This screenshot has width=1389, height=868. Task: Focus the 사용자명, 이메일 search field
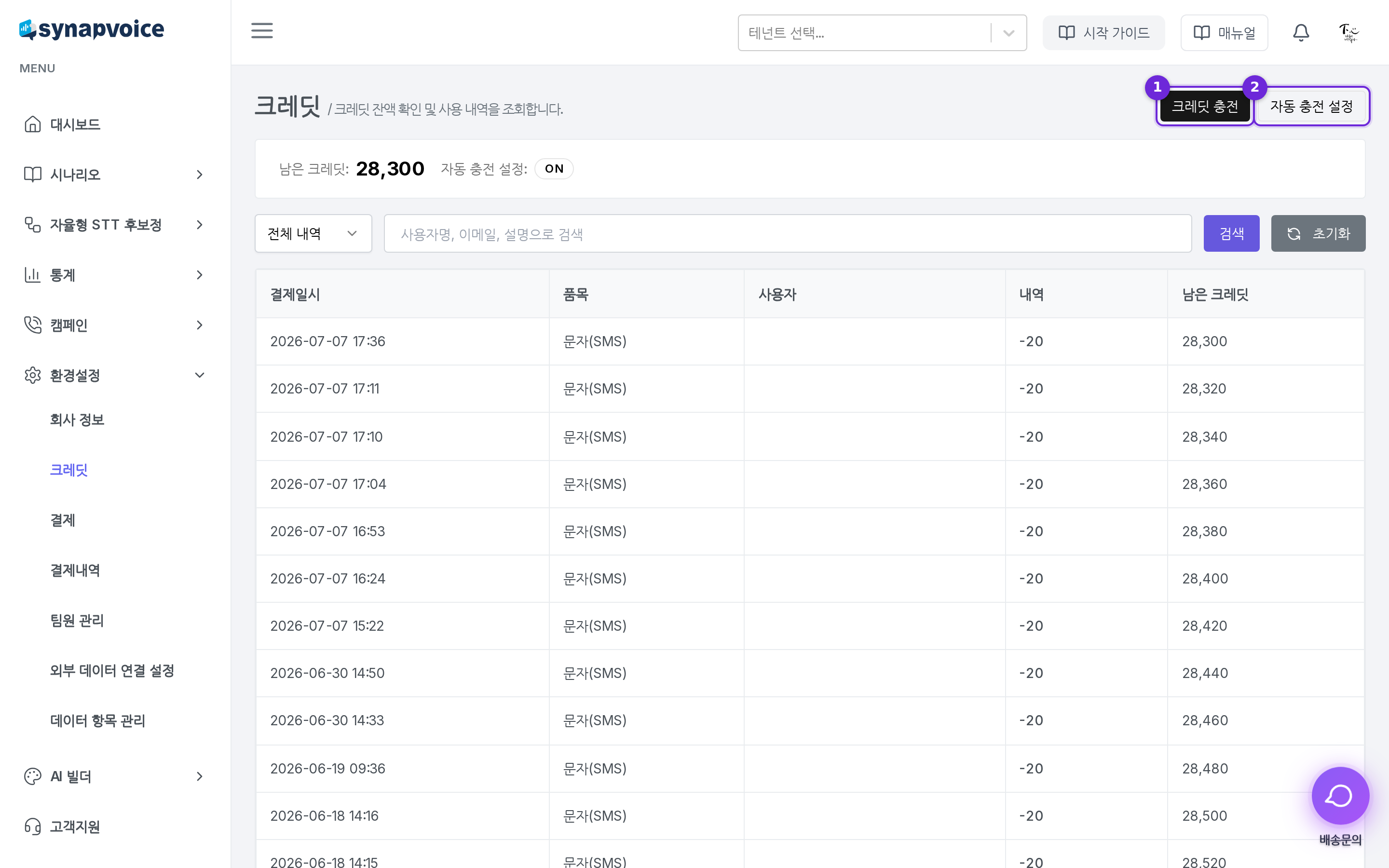(x=788, y=234)
